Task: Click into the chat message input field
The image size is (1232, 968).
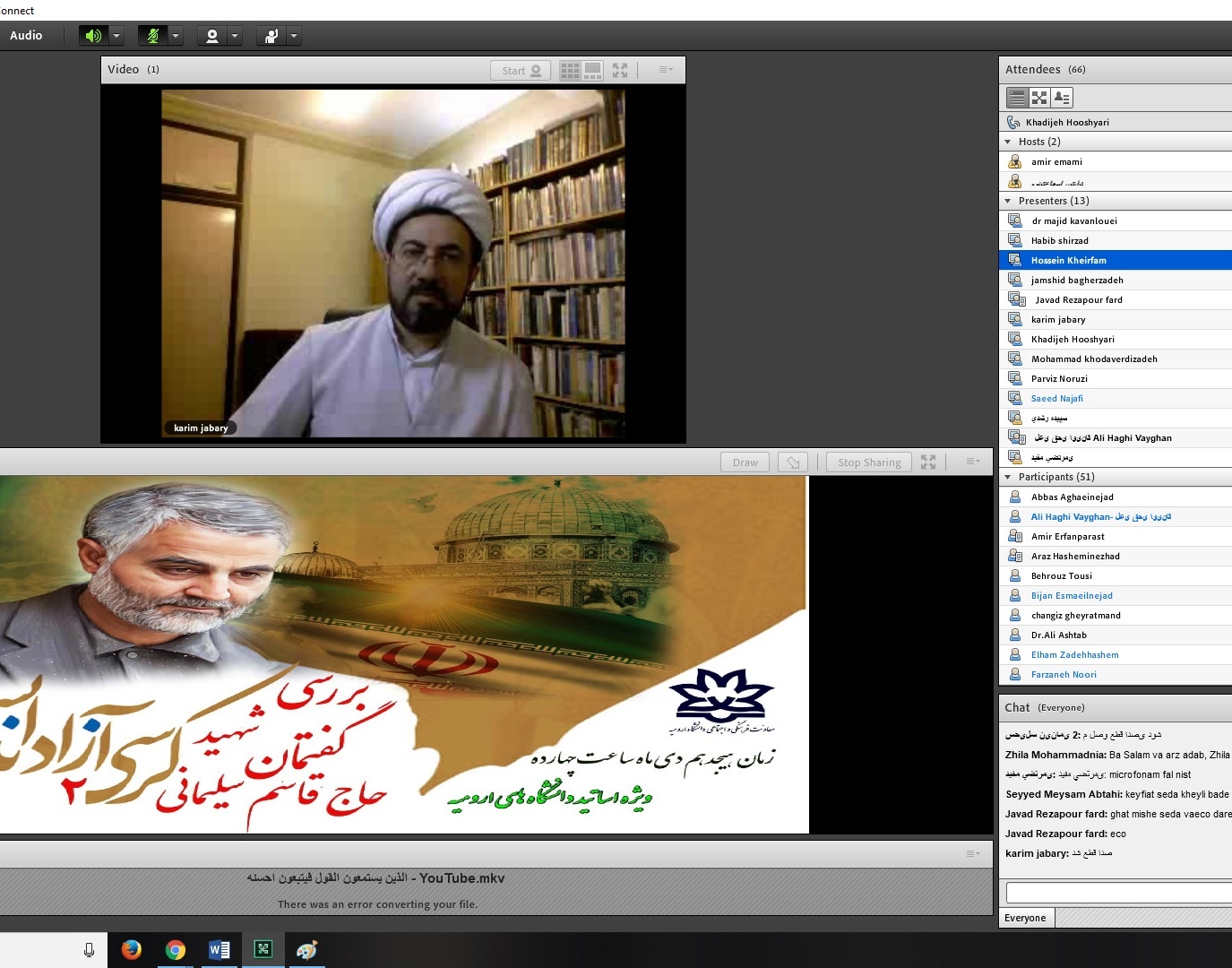Action: [1119, 893]
